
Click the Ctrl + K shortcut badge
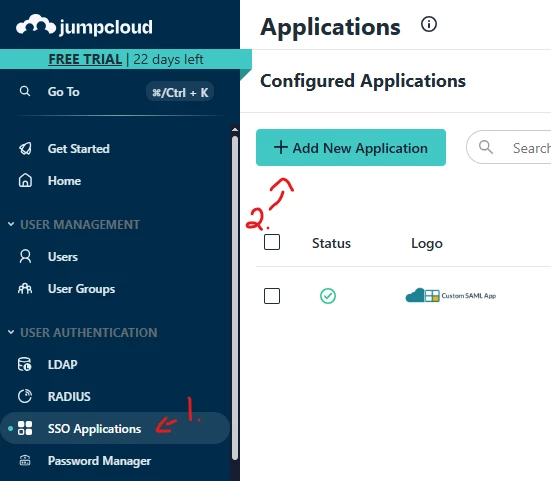[180, 92]
